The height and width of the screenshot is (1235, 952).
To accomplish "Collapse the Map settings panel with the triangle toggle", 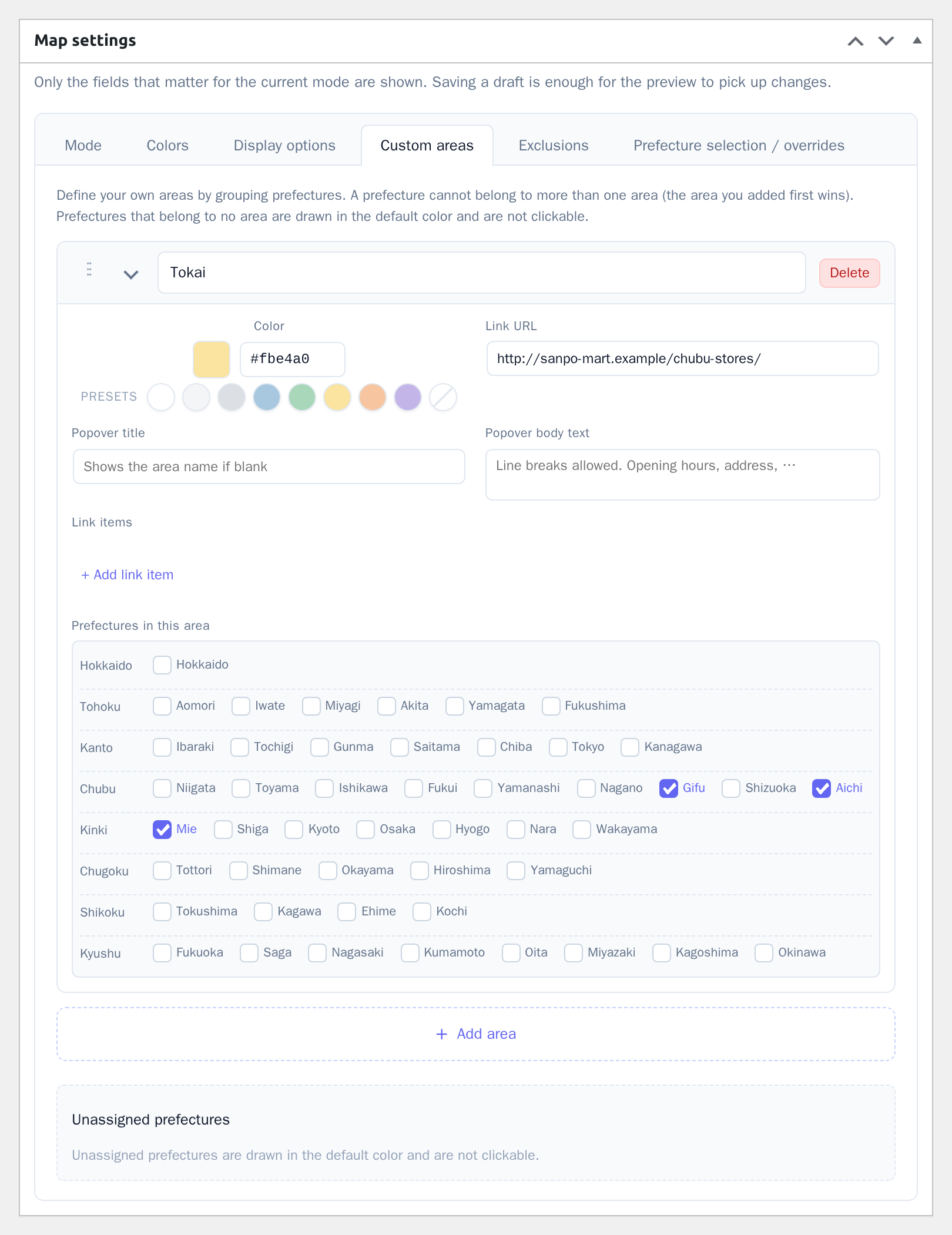I will (917, 41).
